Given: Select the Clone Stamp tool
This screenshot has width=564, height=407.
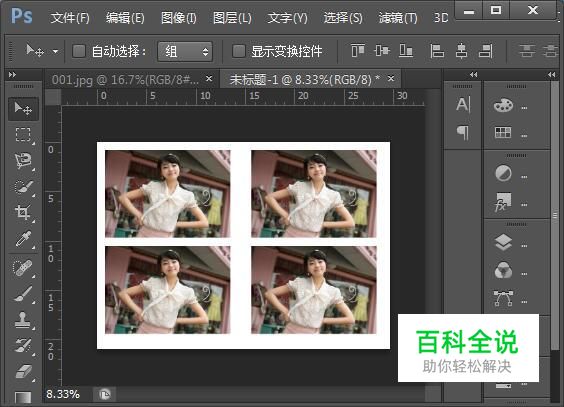Looking at the screenshot, I should point(23,319).
